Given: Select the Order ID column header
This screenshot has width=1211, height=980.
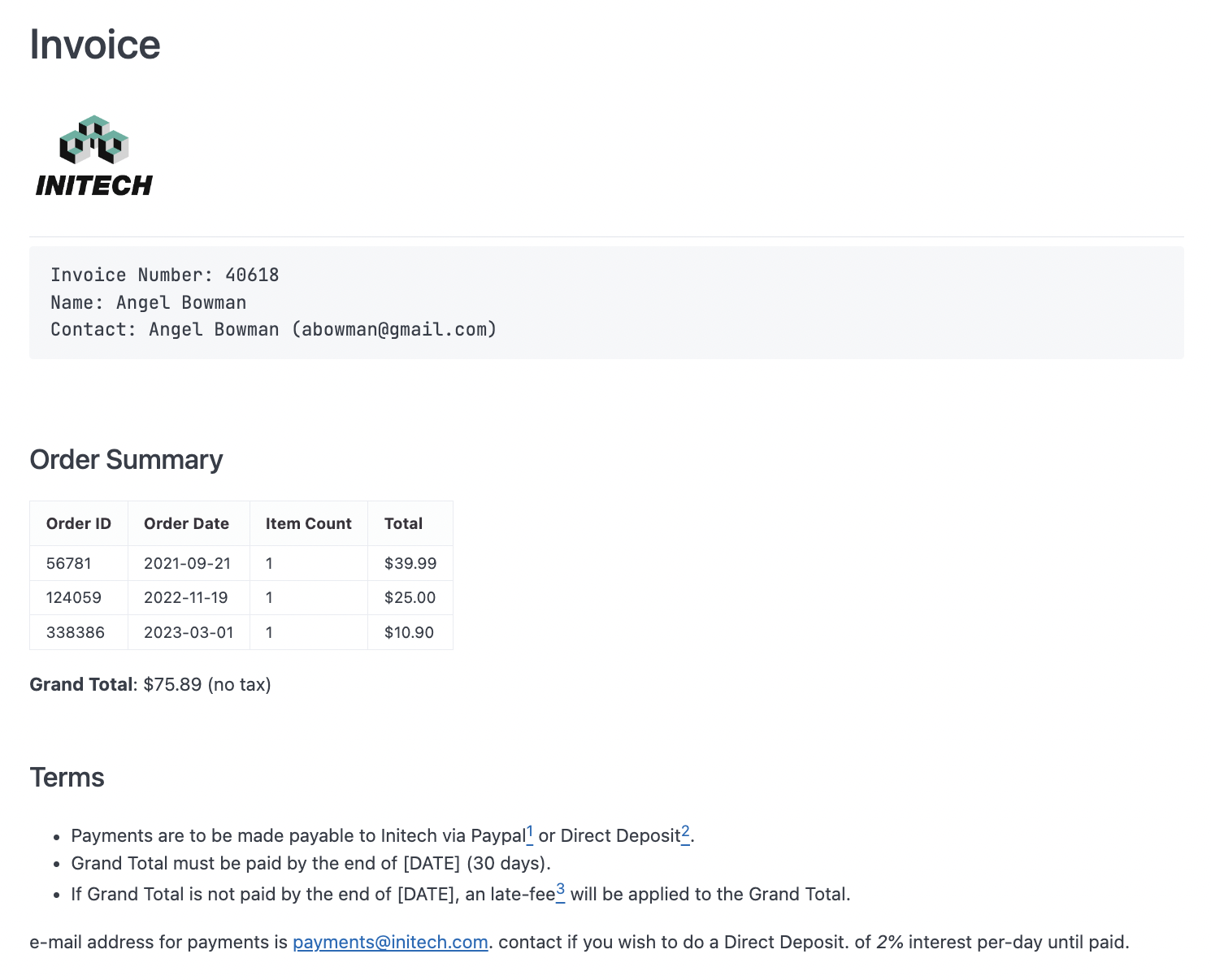Looking at the screenshot, I should click(x=78, y=523).
